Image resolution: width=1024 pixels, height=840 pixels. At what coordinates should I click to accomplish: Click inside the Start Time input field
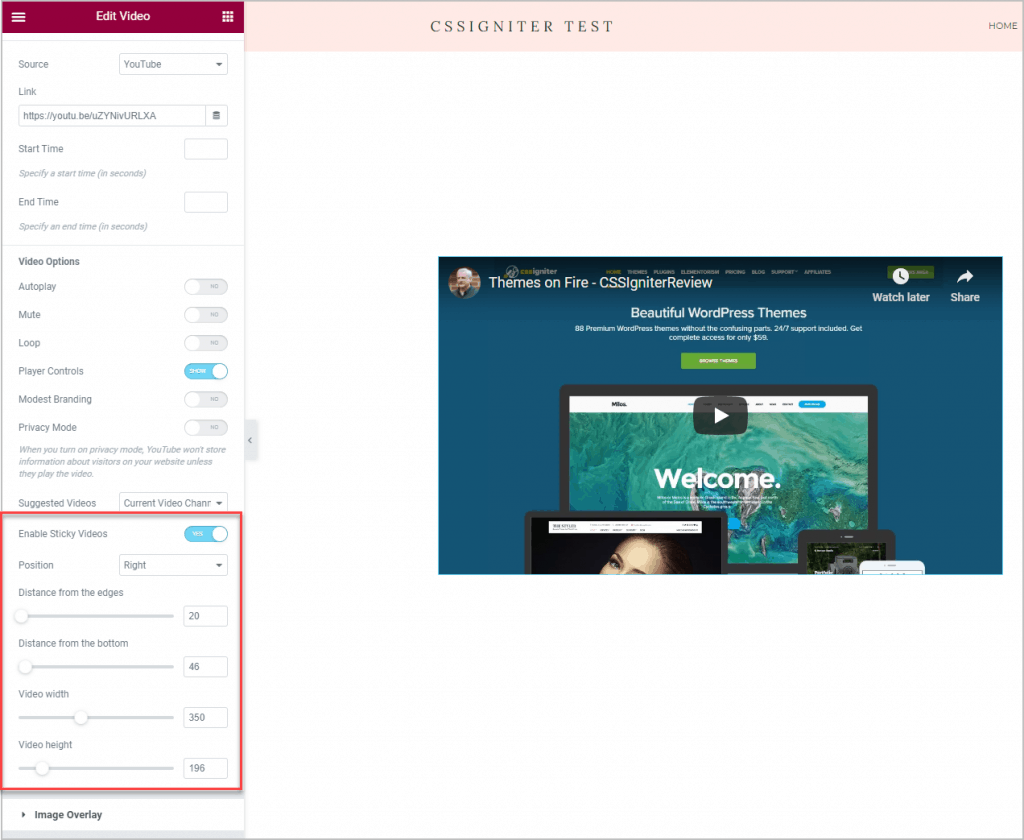[205, 148]
